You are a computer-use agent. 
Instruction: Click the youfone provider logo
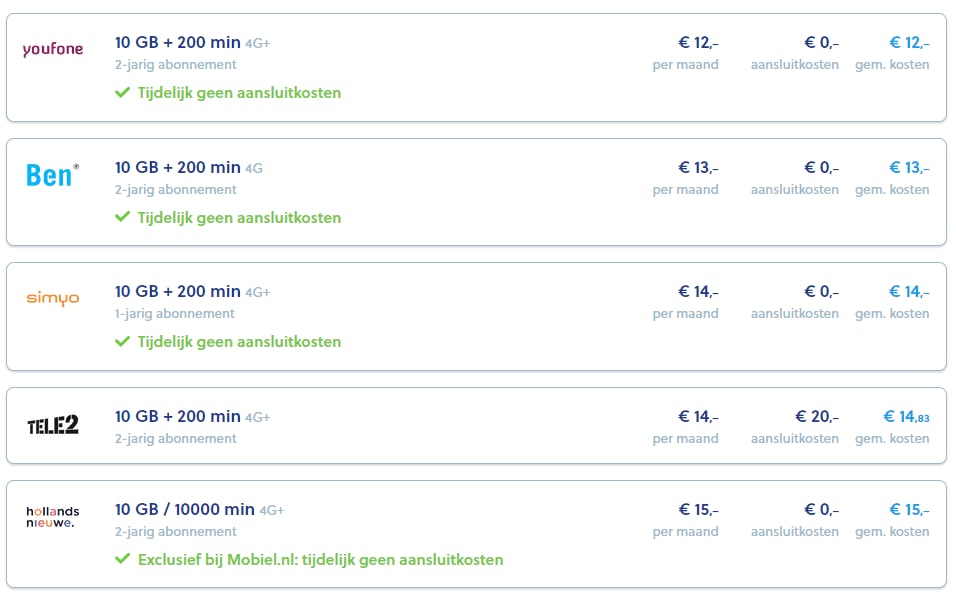(x=53, y=49)
